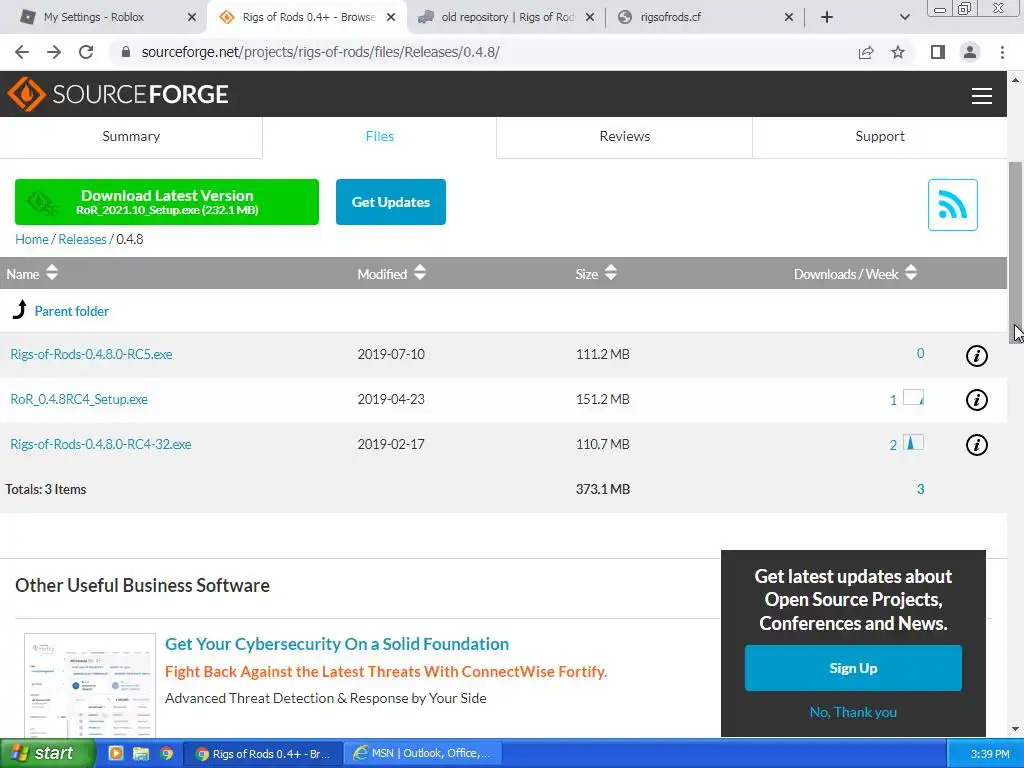Click the page vertical scrollbar thumb
This screenshot has height=768, width=1024.
click(x=1016, y=251)
